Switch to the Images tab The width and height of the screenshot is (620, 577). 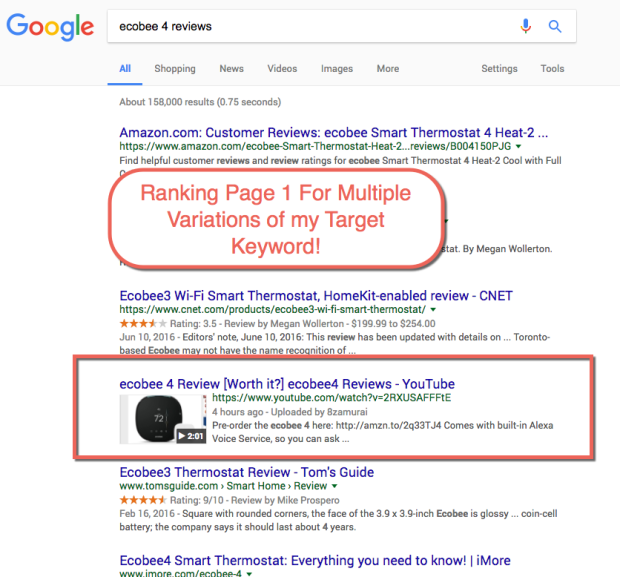click(x=337, y=68)
